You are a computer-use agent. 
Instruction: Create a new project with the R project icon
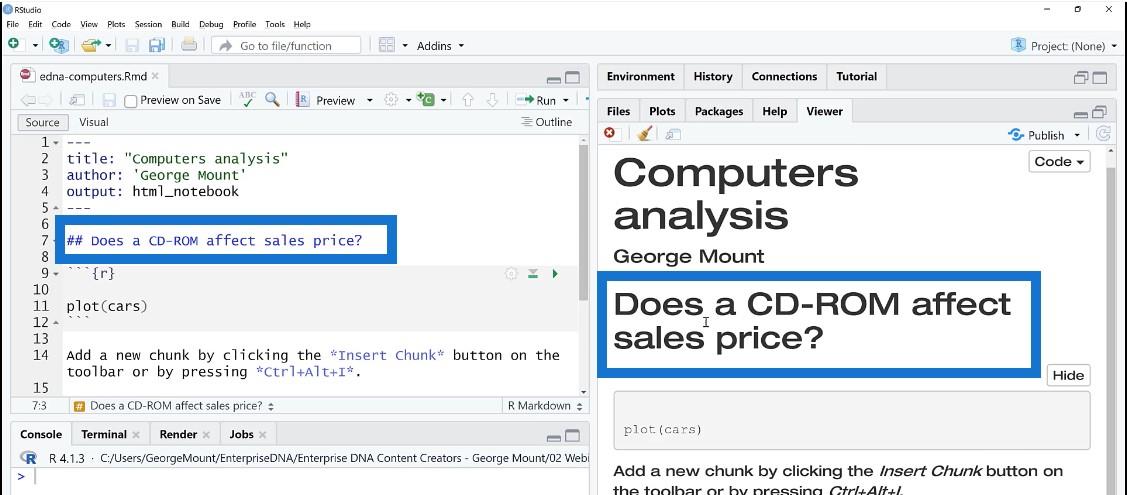[x=58, y=45]
